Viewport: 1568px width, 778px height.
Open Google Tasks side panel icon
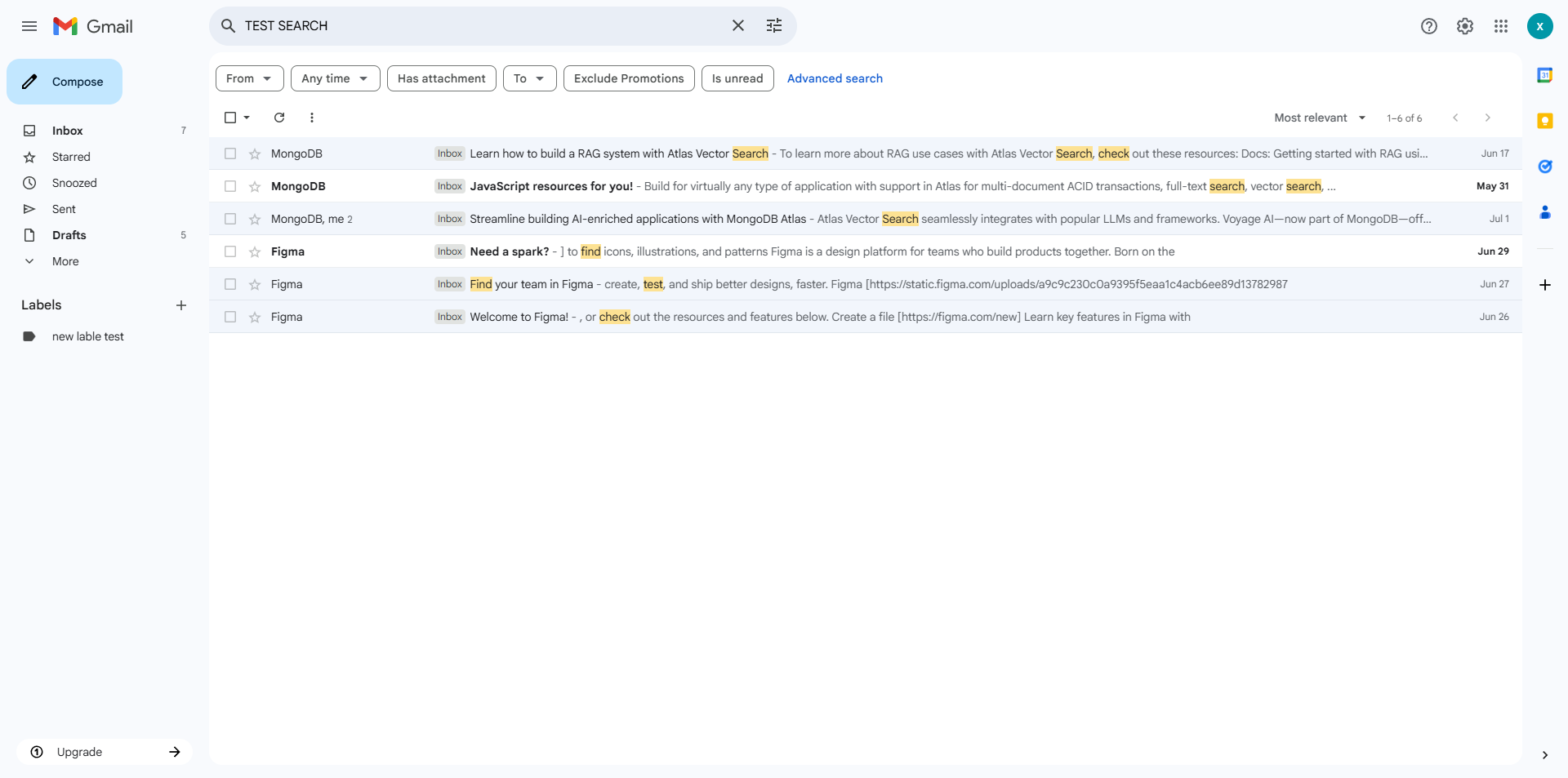[x=1545, y=167]
